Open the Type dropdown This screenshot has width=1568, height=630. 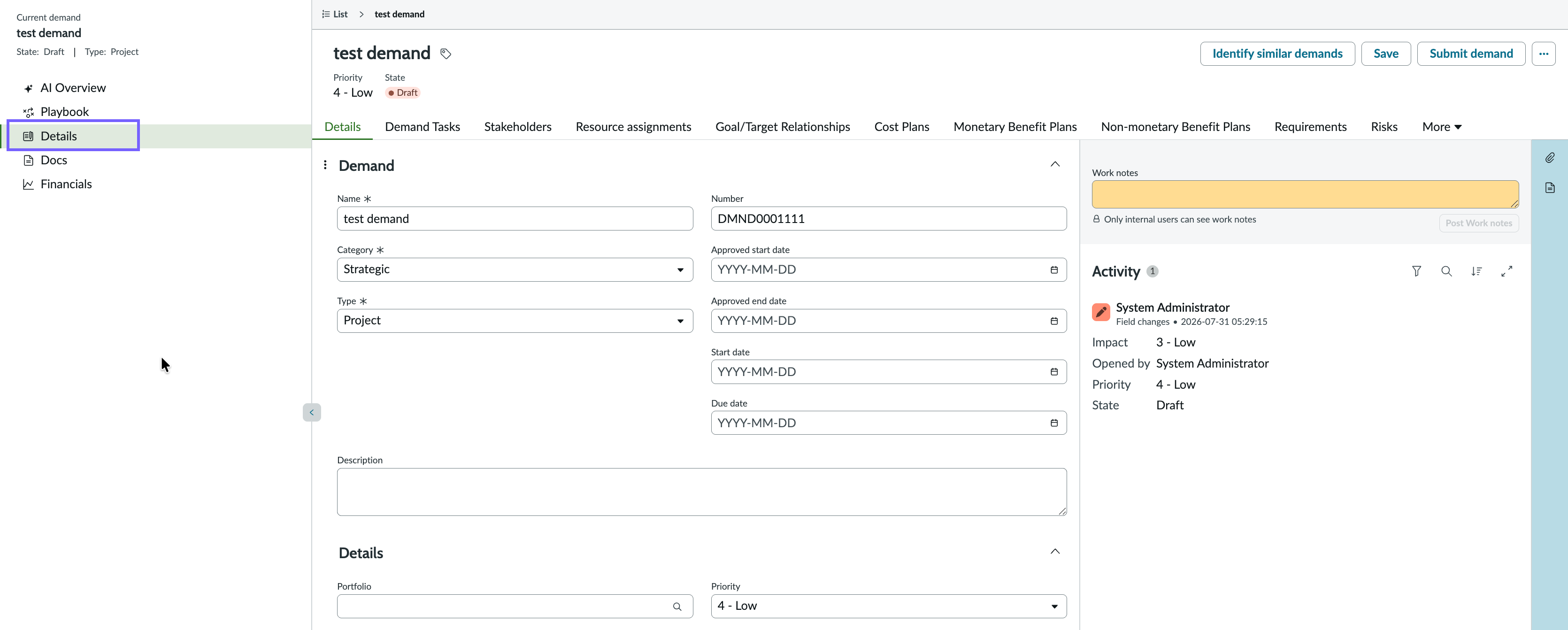[515, 321]
